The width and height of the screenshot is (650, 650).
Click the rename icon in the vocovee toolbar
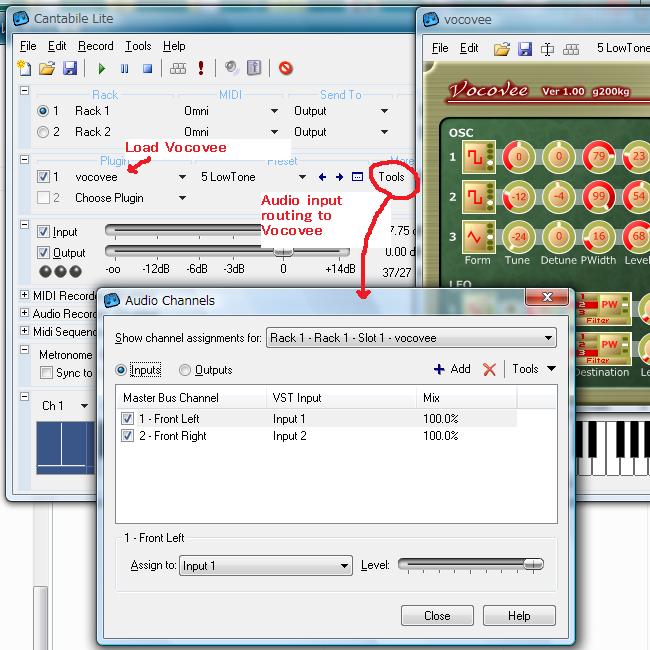tap(547, 50)
